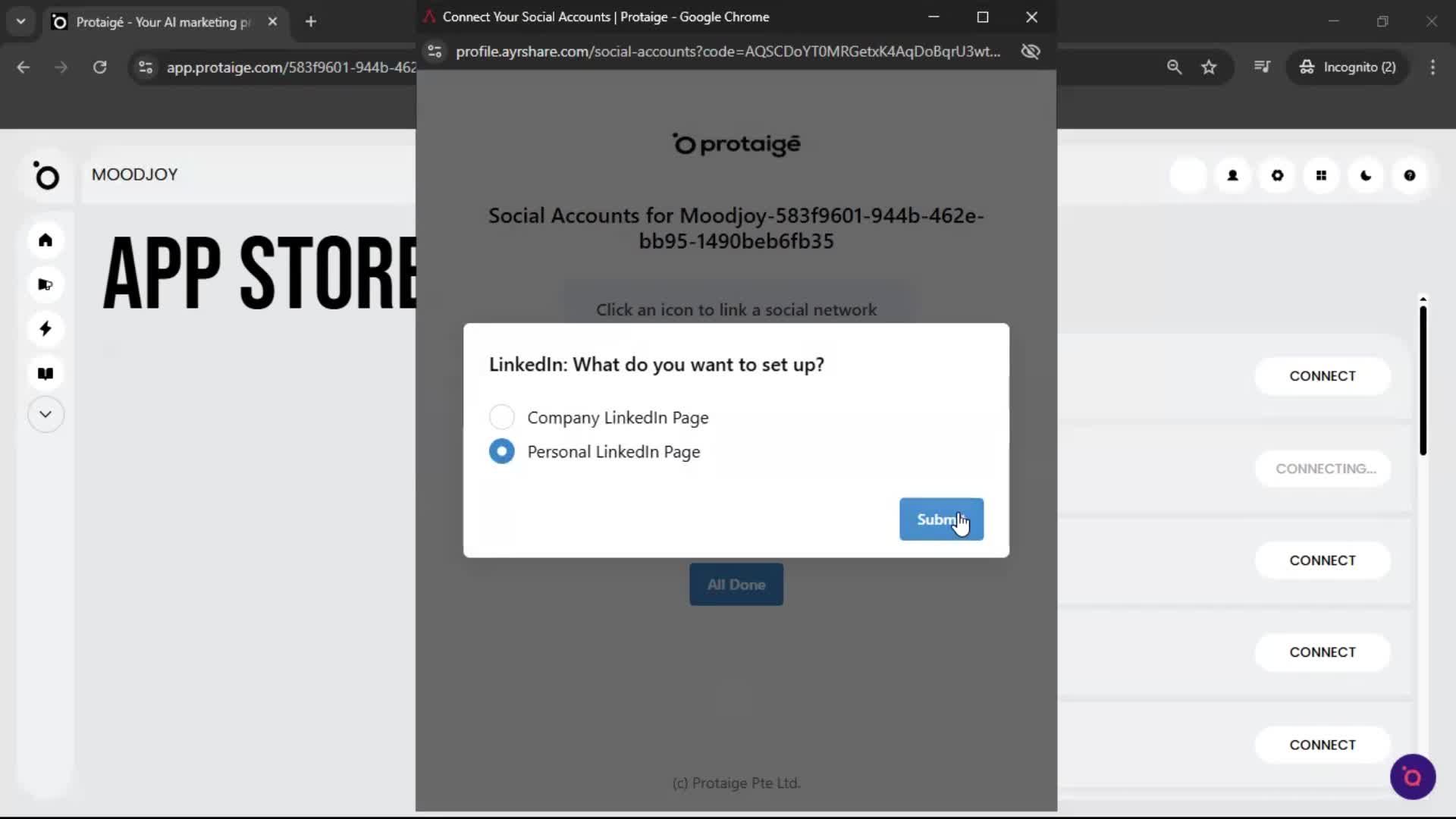The image size is (1456, 819).
Task: Open the tab search dropdown arrow
Action: [20, 21]
